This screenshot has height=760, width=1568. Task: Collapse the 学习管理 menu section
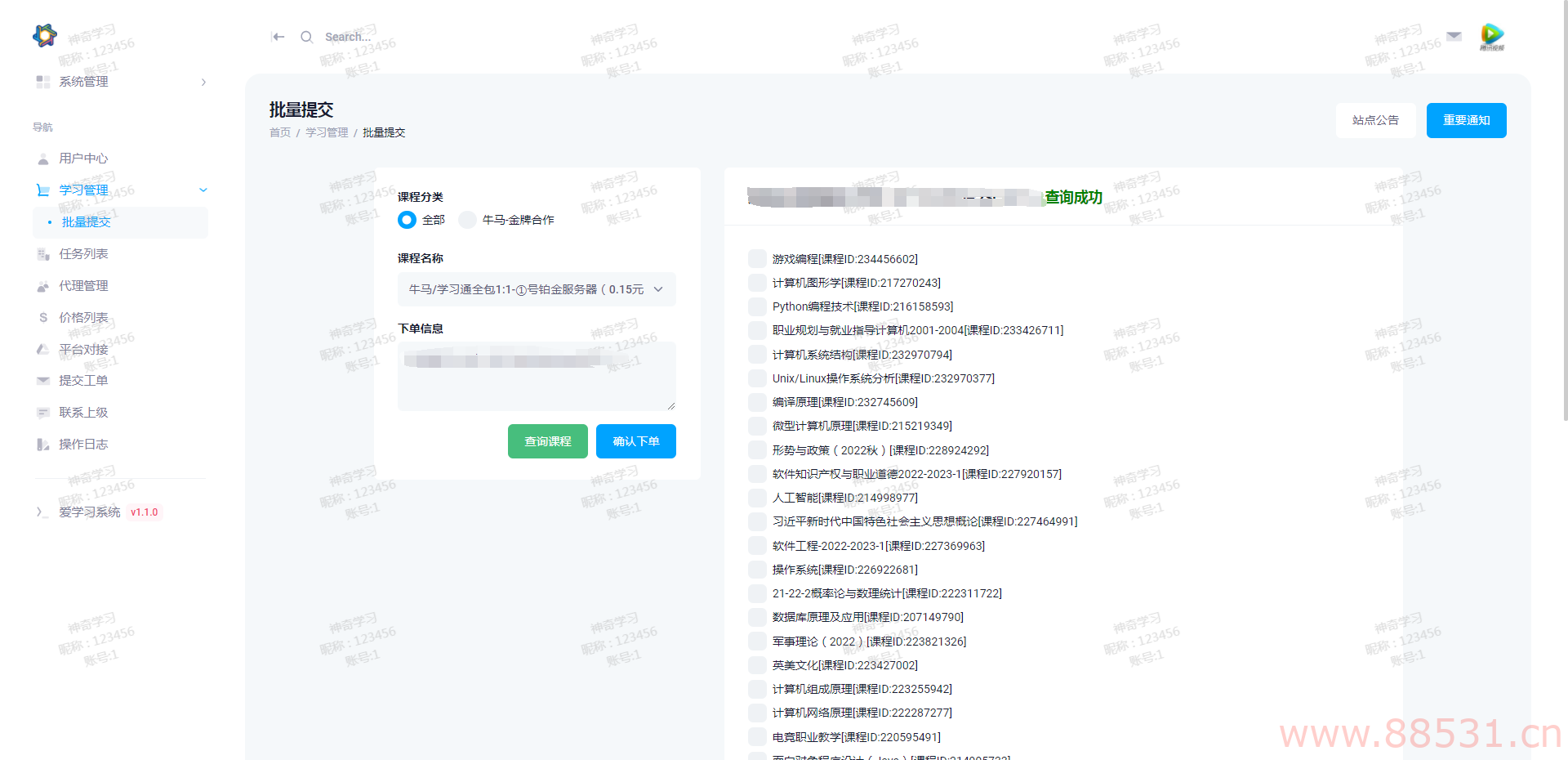point(203,190)
